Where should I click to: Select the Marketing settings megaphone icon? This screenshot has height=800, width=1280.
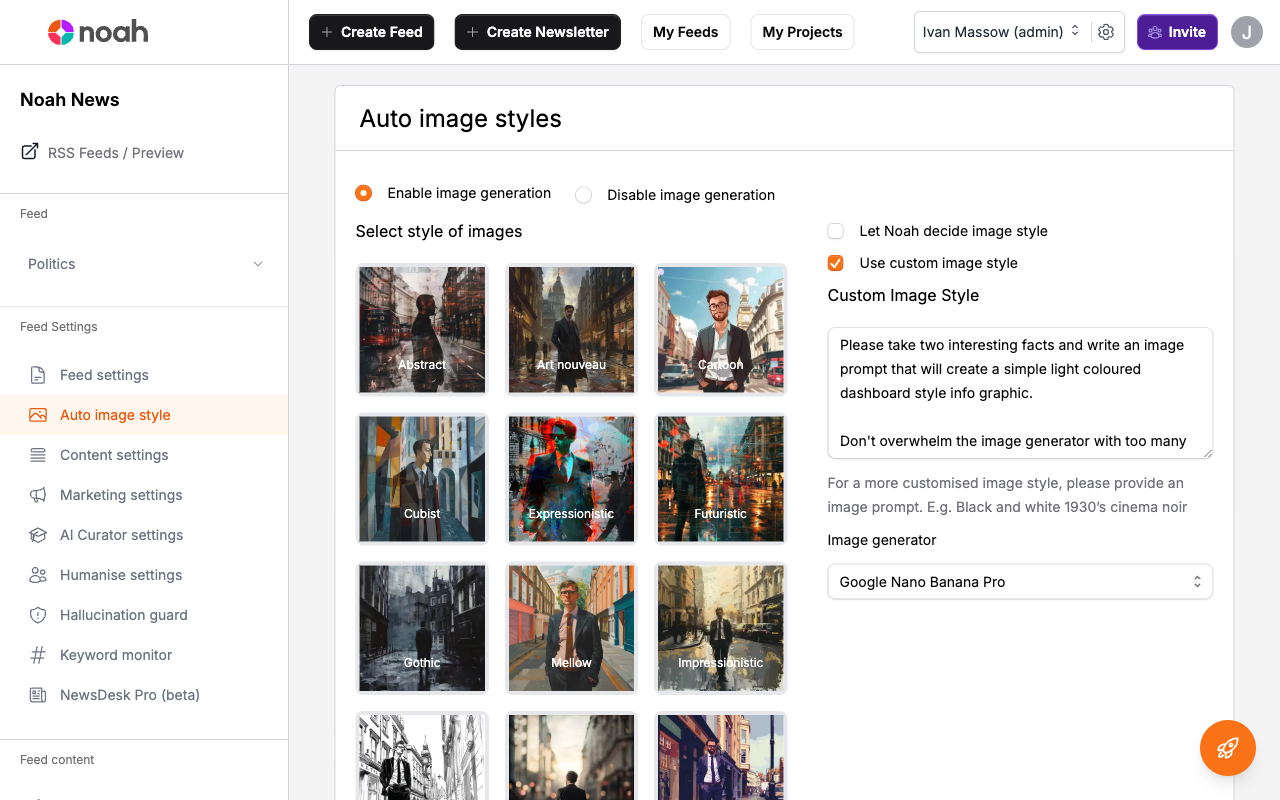(x=38, y=495)
